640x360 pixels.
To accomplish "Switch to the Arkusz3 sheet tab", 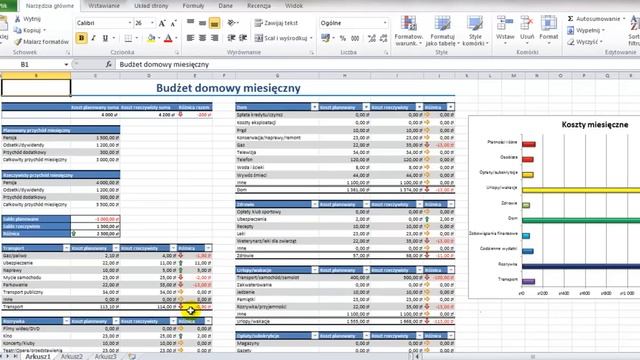I will click(x=105, y=356).
